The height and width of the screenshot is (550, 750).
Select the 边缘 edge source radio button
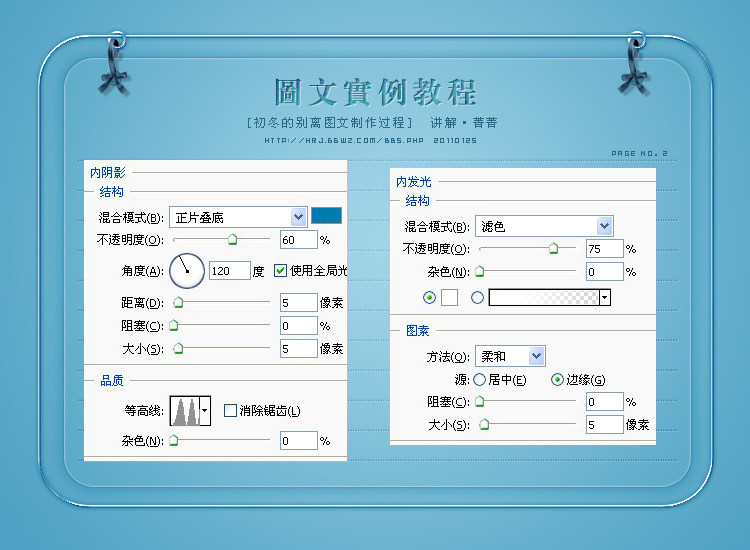tap(557, 380)
